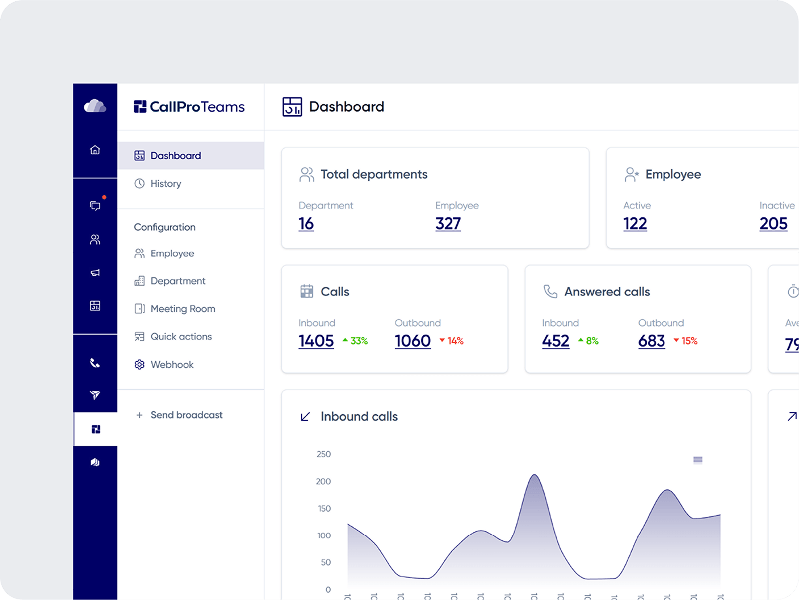Click the Employee card person icon
This screenshot has height=600, width=799.
(x=631, y=174)
